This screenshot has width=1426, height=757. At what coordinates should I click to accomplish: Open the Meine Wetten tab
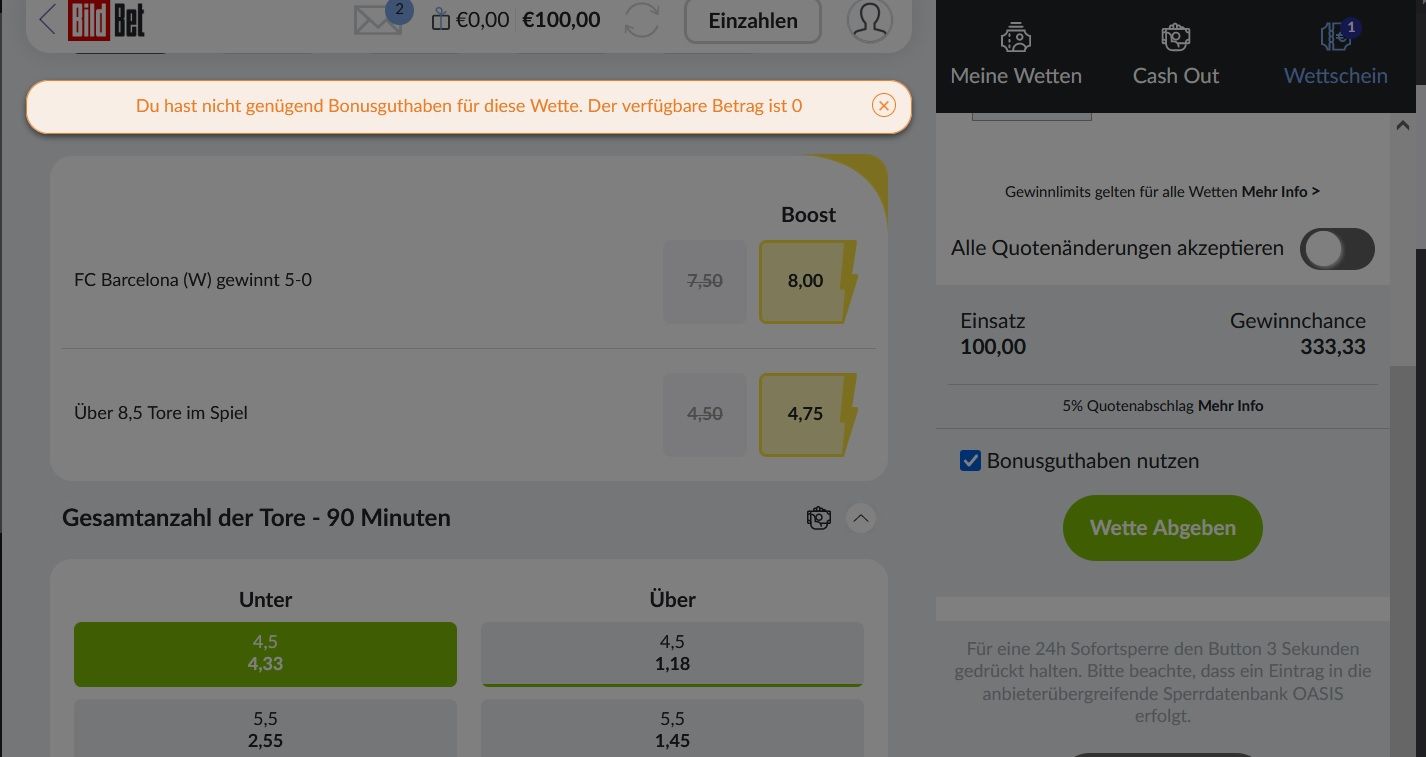1016,55
